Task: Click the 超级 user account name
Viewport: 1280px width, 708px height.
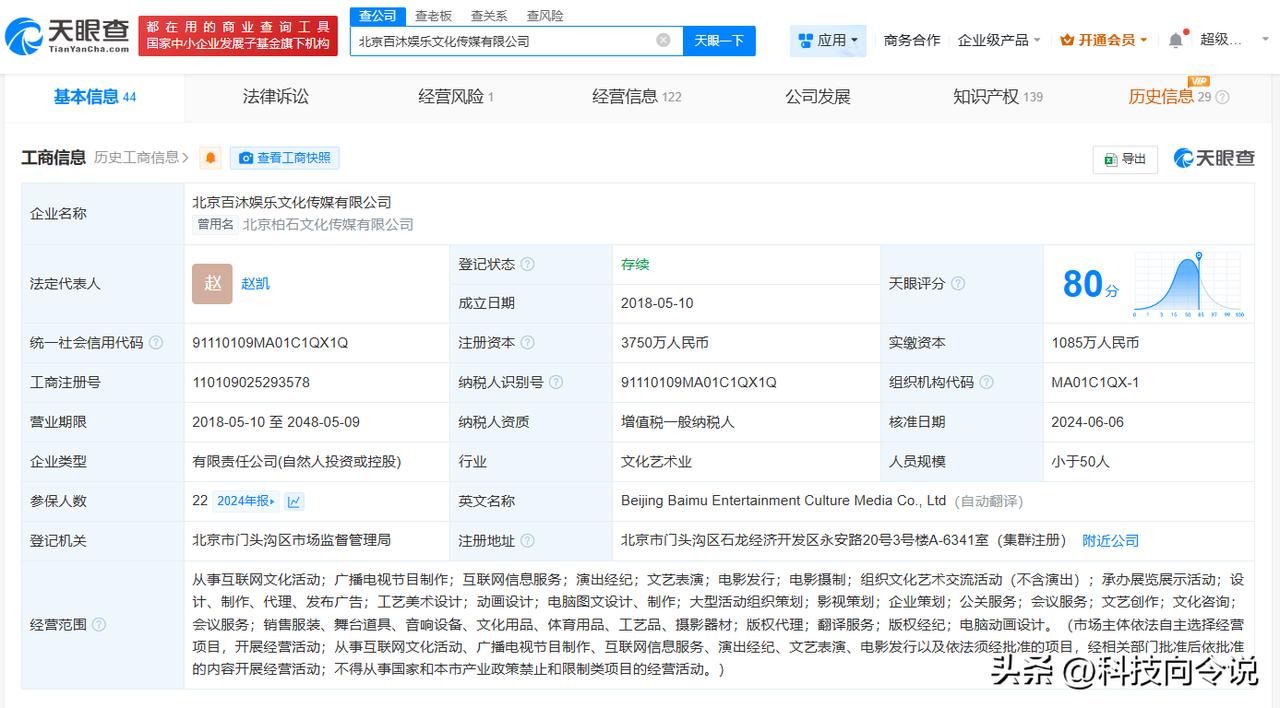Action: pos(1222,40)
